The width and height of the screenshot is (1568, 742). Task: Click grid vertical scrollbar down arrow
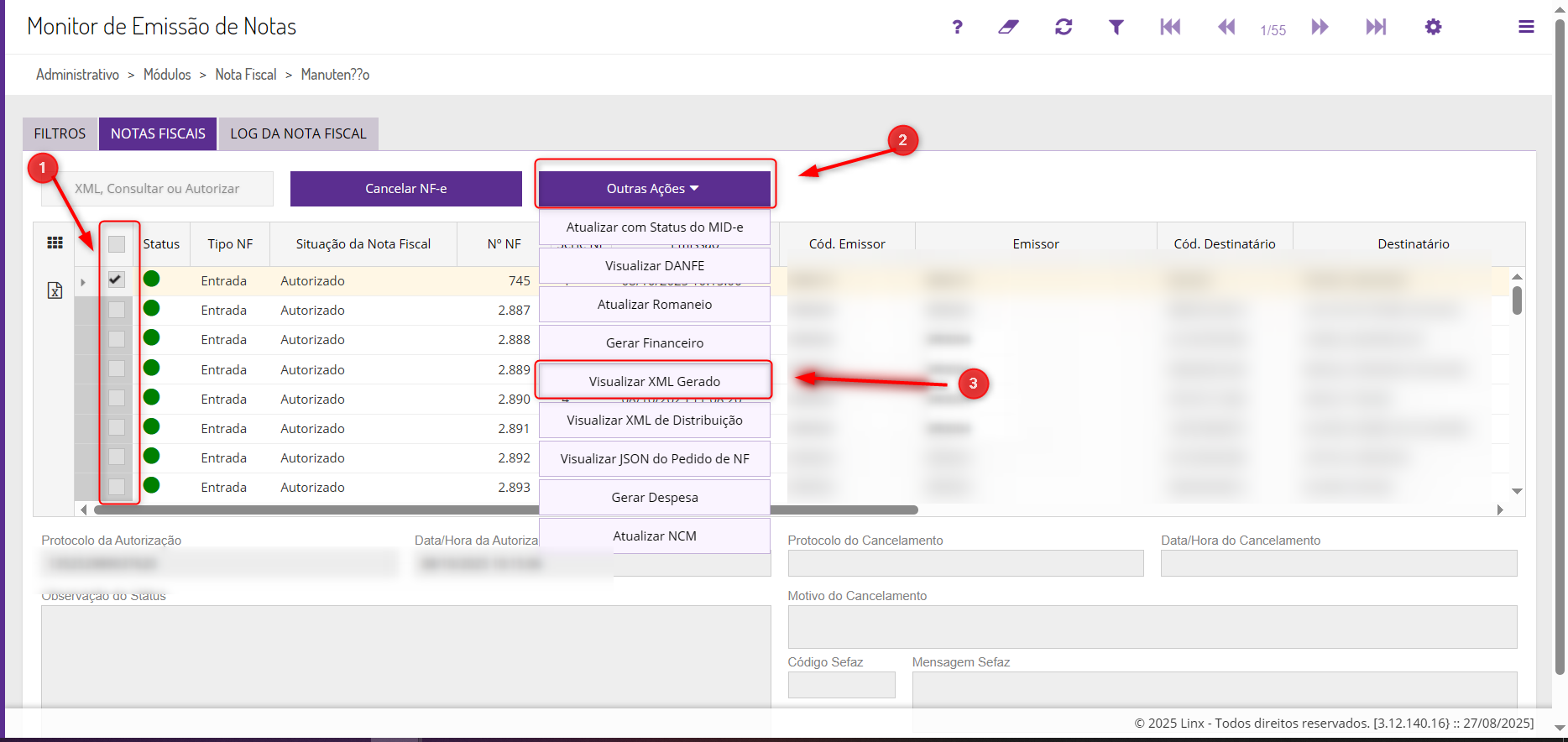1517,491
